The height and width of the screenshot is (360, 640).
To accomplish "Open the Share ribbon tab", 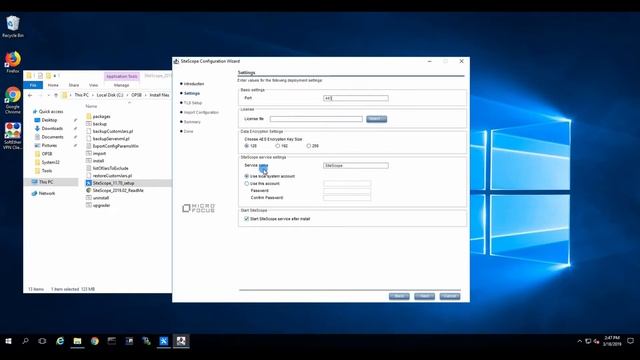I will click(x=74, y=85).
